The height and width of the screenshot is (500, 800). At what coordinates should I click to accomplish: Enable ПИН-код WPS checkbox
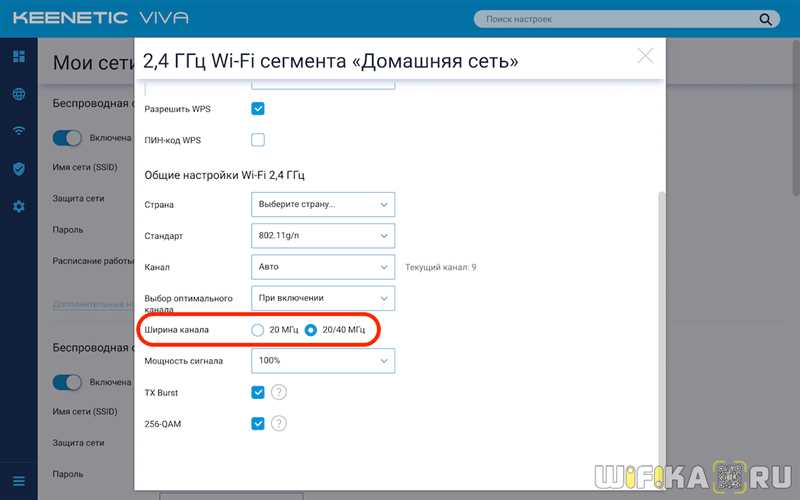(258, 140)
